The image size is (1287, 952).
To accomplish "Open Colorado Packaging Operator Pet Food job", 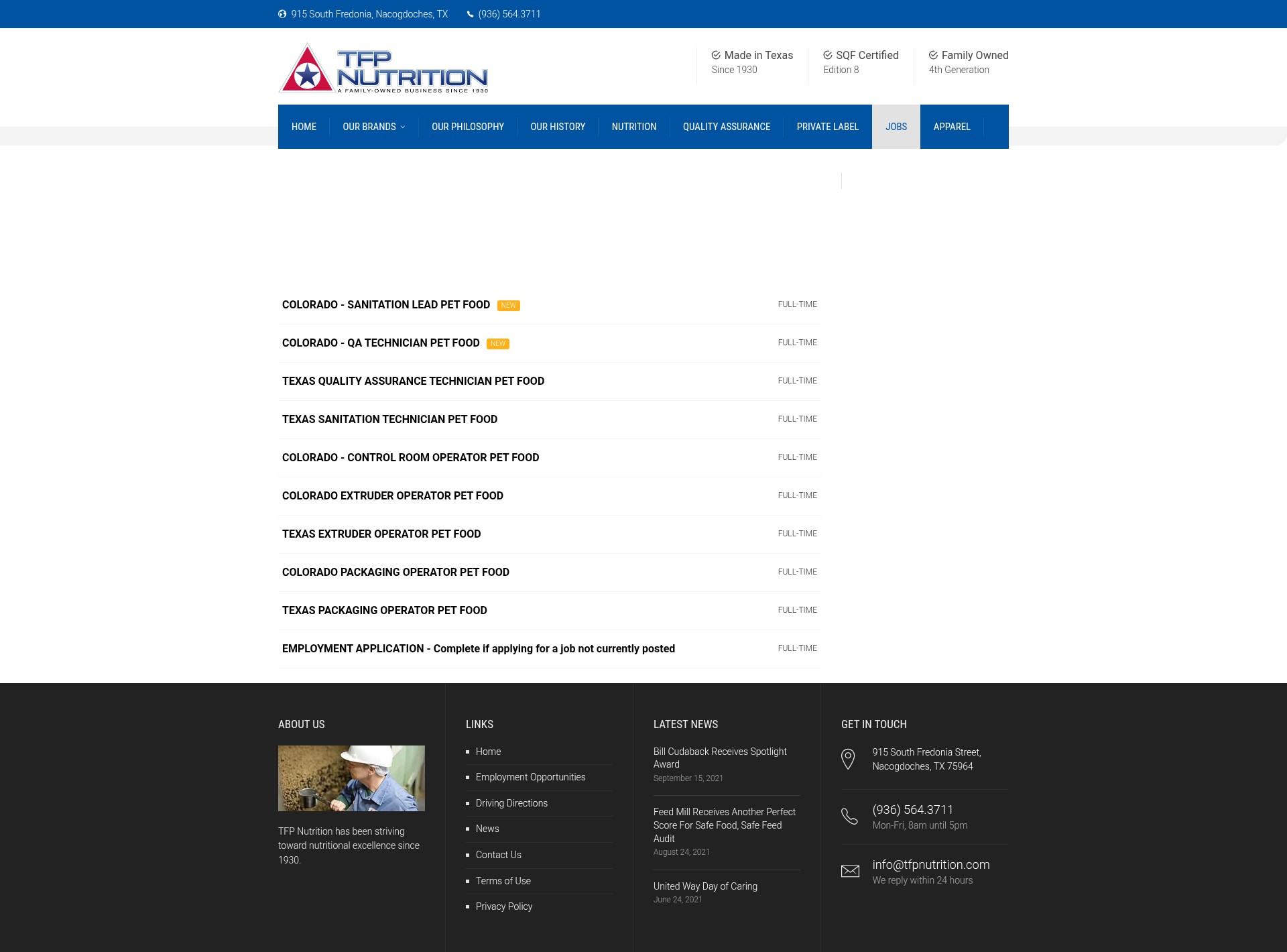I will tap(395, 573).
